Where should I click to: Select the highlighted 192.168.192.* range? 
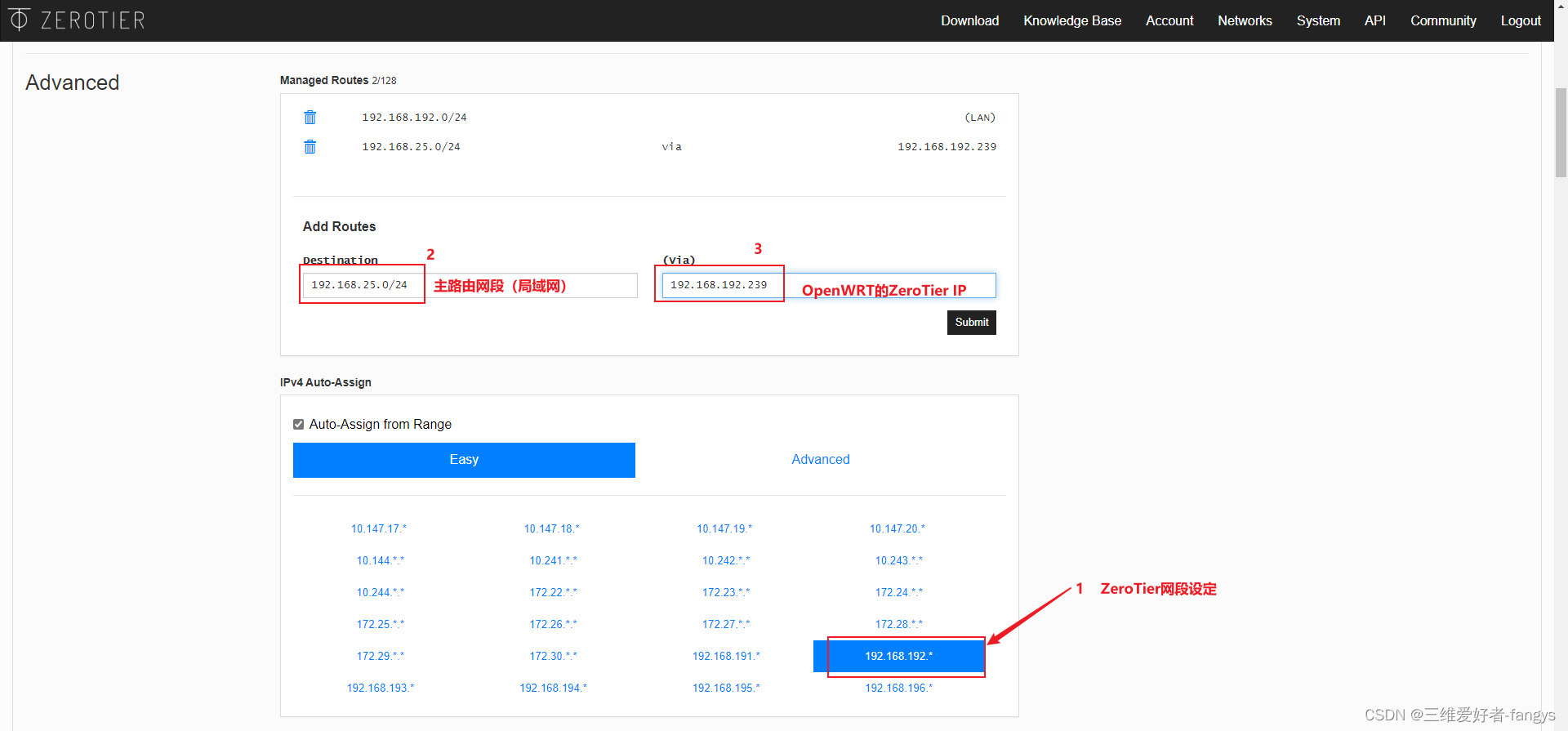[x=899, y=656]
